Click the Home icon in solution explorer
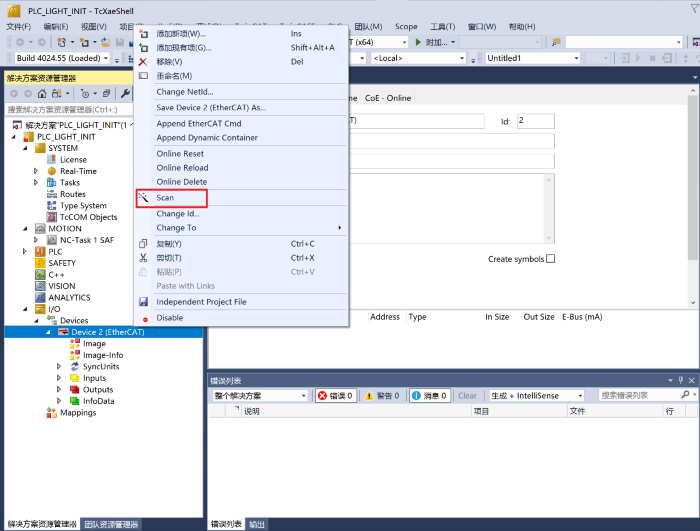The image size is (700, 531). [x=42, y=93]
